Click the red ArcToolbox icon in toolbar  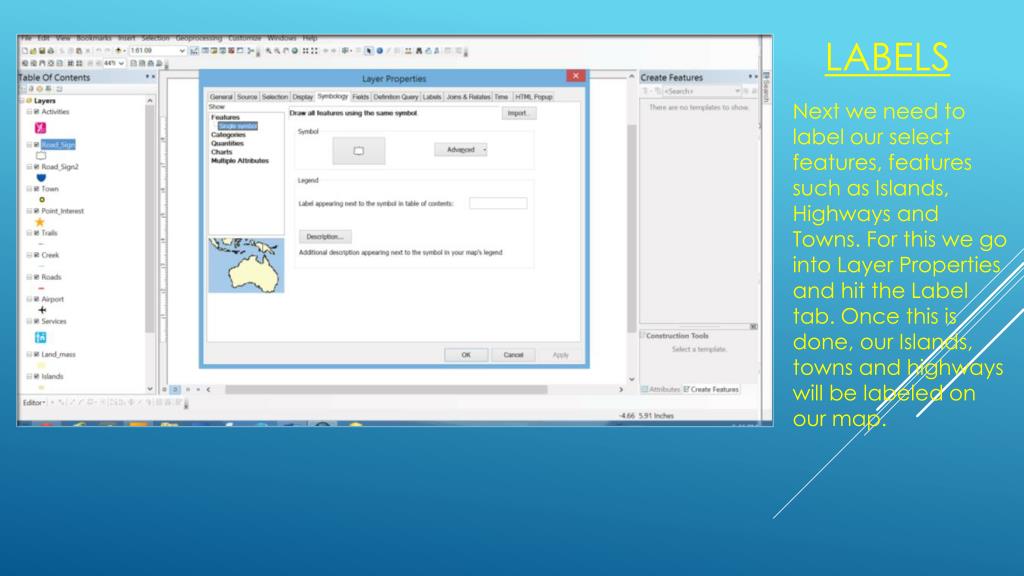(x=231, y=51)
